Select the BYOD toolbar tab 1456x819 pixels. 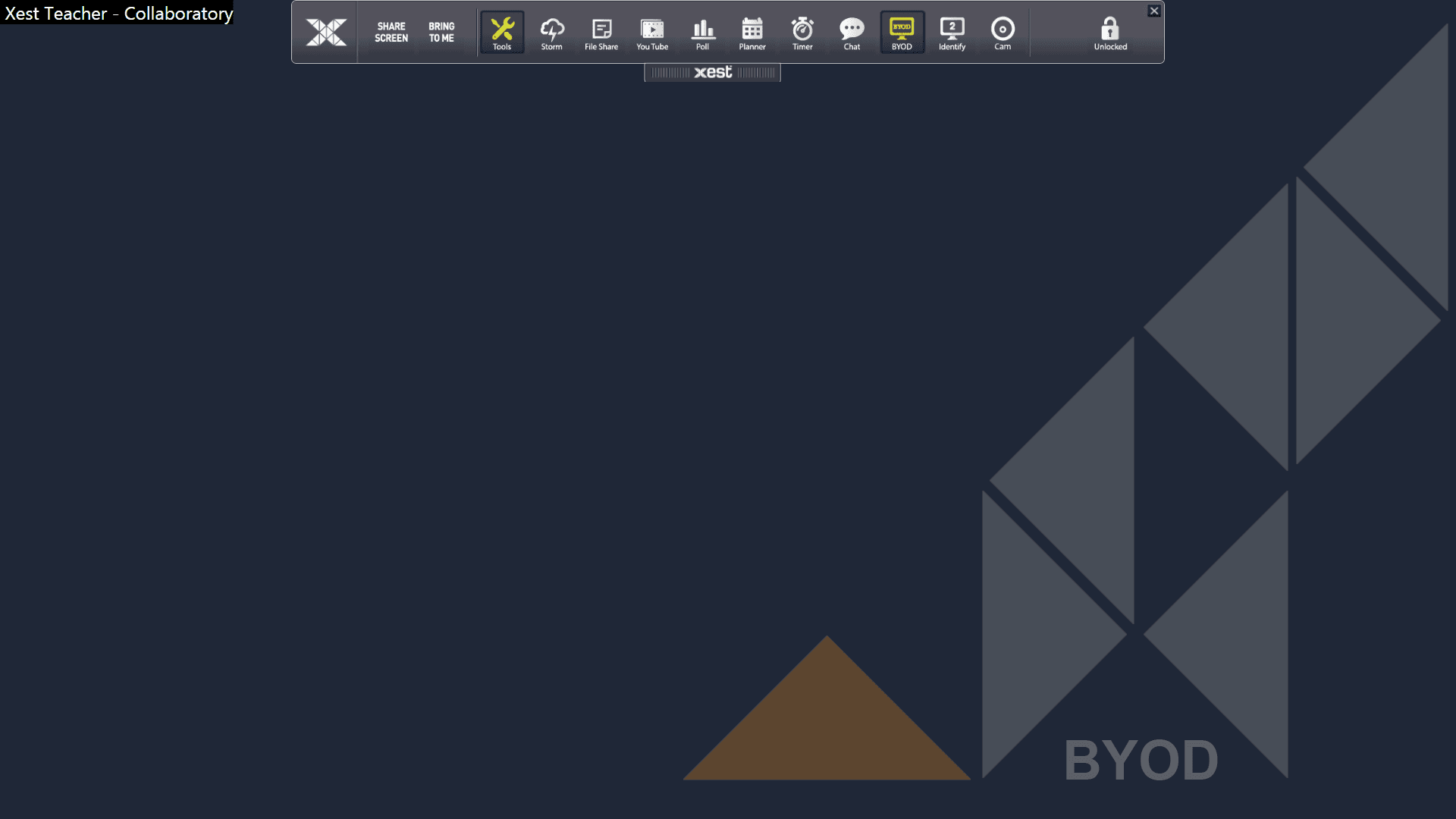click(x=901, y=32)
